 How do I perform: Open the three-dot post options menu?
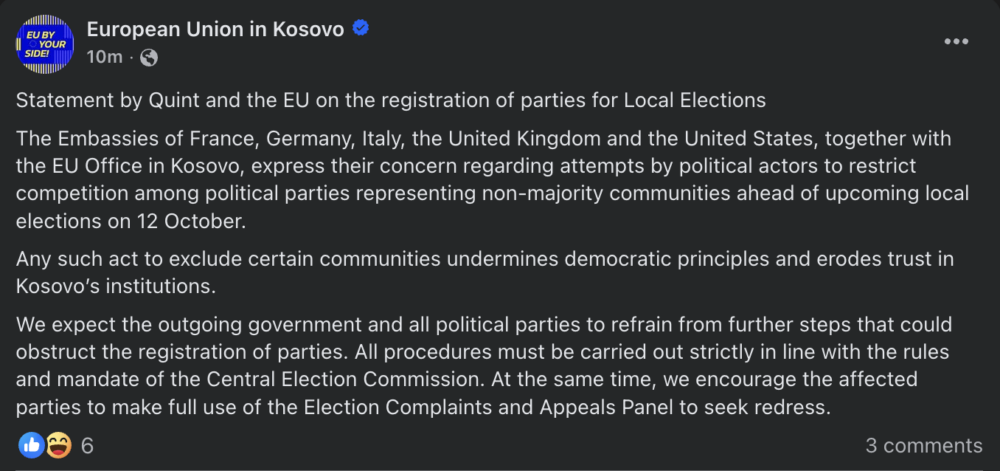click(956, 42)
